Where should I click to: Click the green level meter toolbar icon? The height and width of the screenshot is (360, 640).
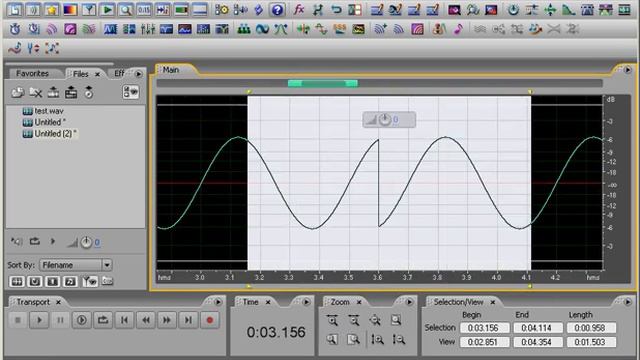(181, 9)
